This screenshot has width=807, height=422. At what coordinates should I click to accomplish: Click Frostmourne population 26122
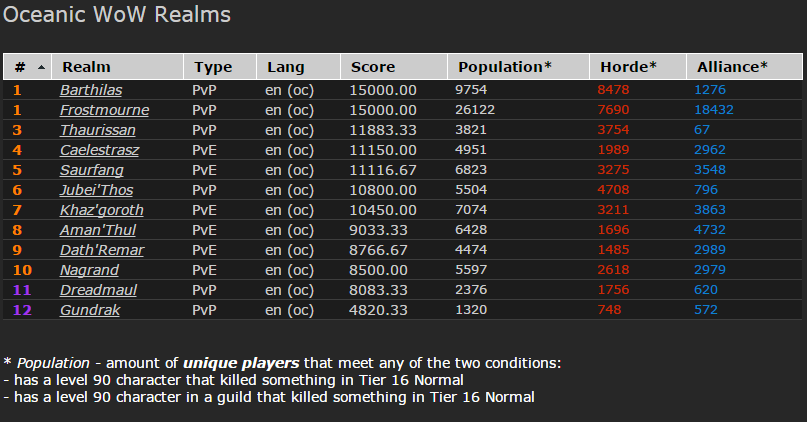475,110
